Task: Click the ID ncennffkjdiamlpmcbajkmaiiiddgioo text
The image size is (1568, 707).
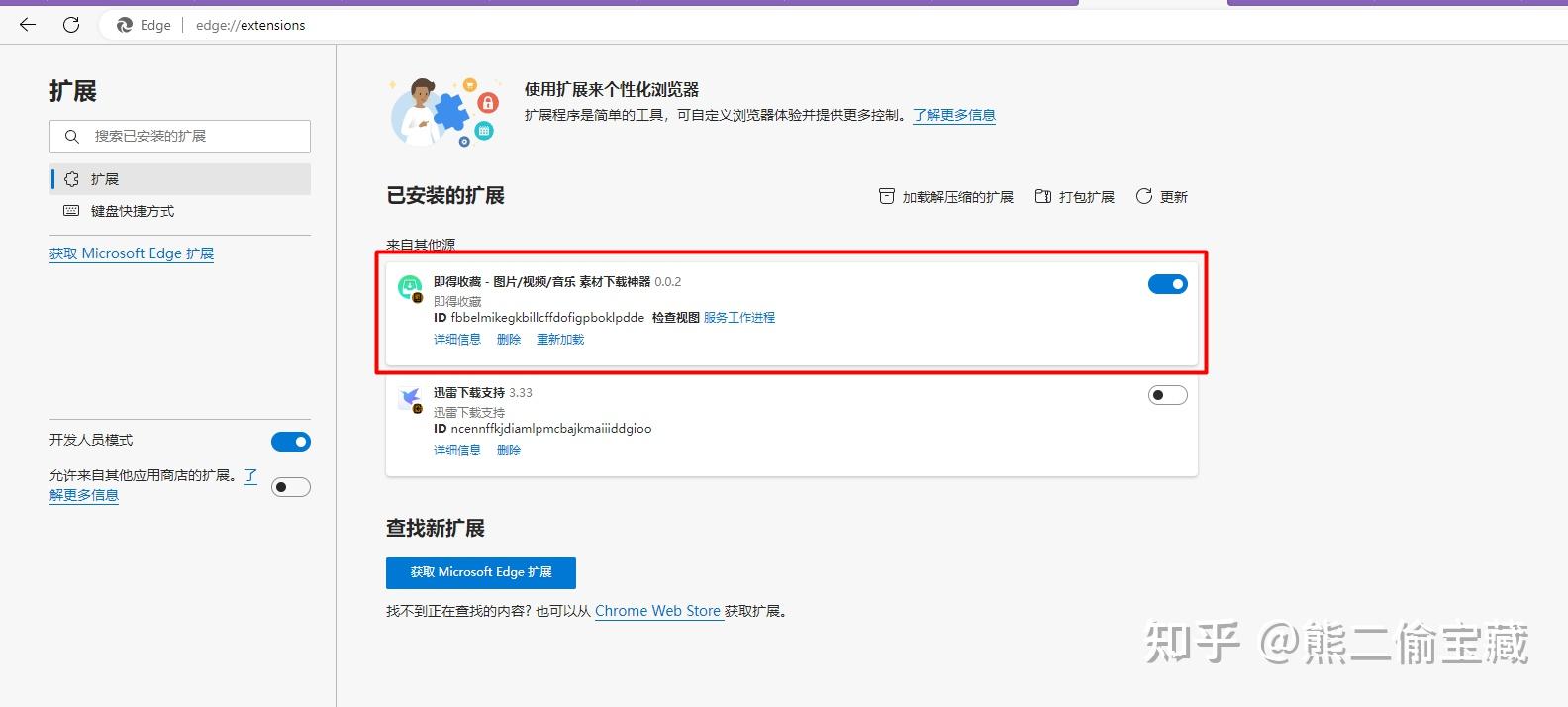Action: coord(542,429)
